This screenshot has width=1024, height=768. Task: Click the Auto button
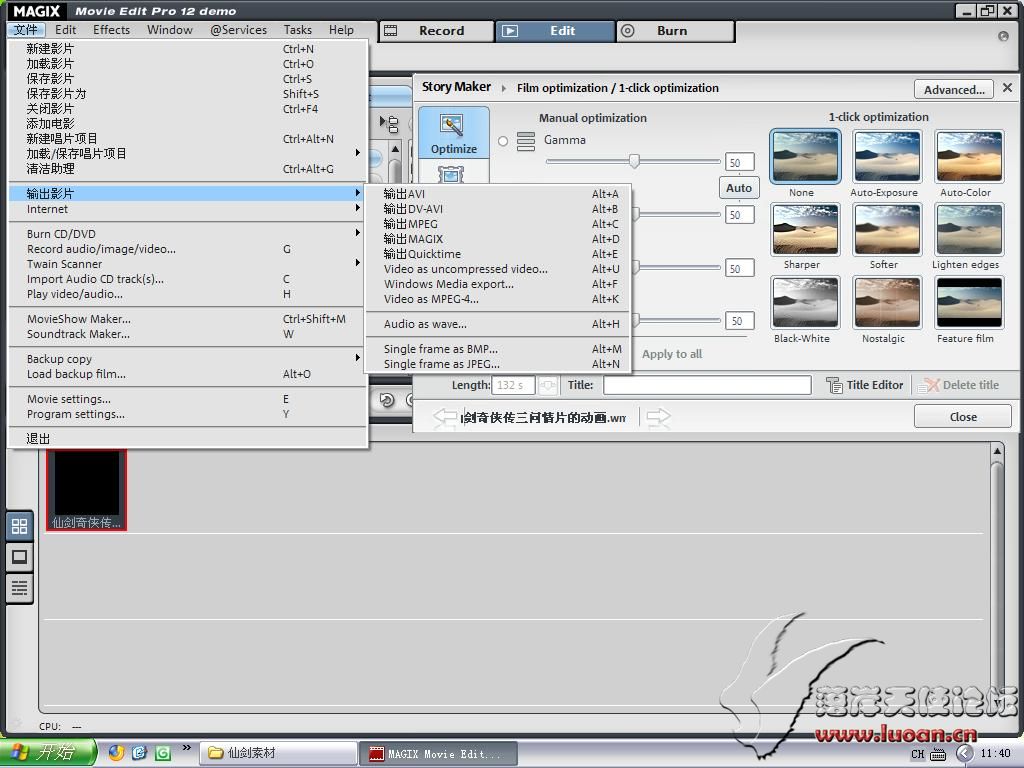pos(739,188)
